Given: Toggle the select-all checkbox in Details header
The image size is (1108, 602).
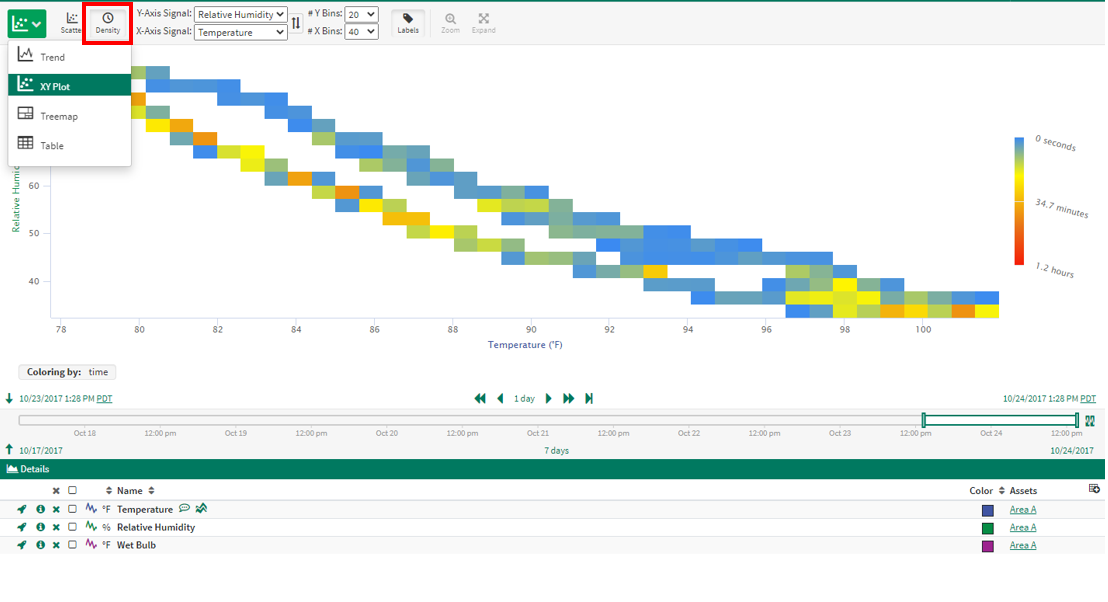Looking at the screenshot, I should point(72,491).
